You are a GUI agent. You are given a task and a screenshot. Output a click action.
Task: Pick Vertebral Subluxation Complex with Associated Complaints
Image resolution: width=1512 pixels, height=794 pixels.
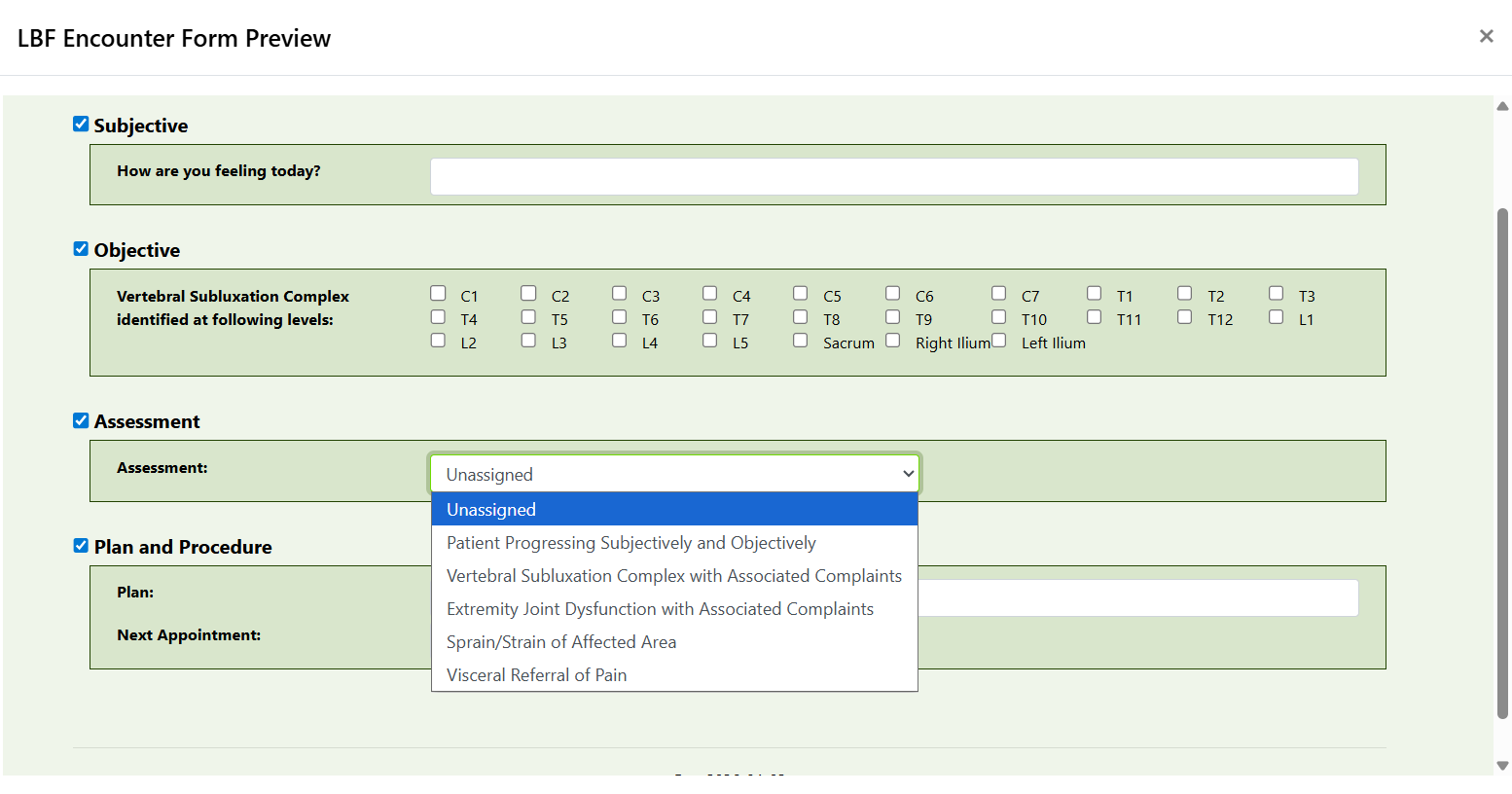point(674,576)
